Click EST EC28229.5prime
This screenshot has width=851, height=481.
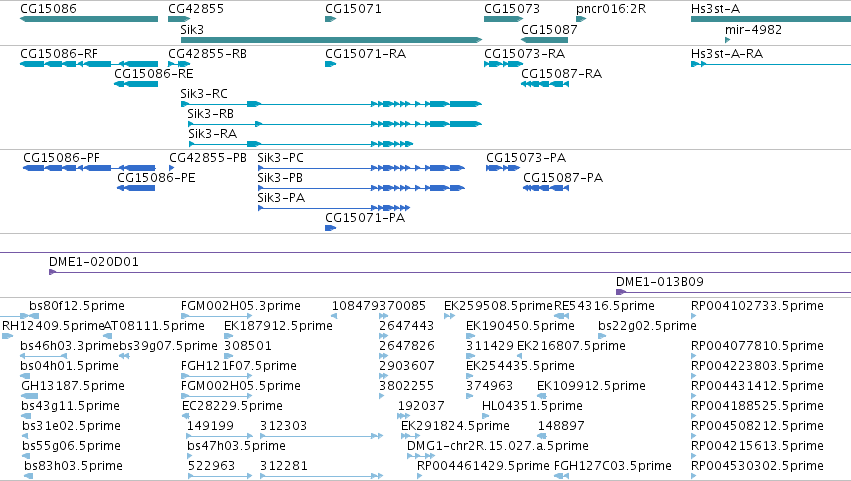pos(232,407)
